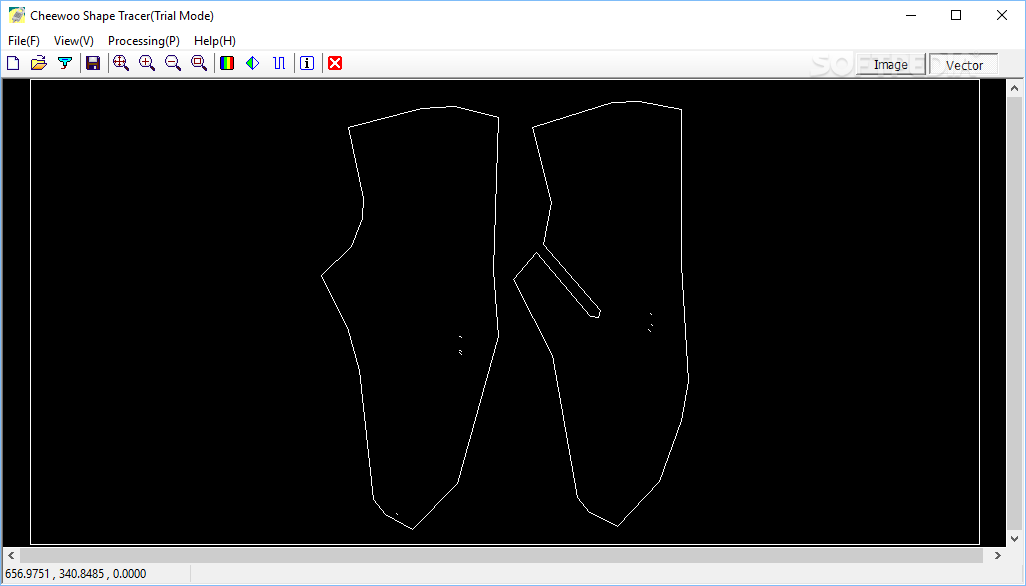Open the File(F) menu
Screen dimensions: 1026x586
(x=24, y=41)
